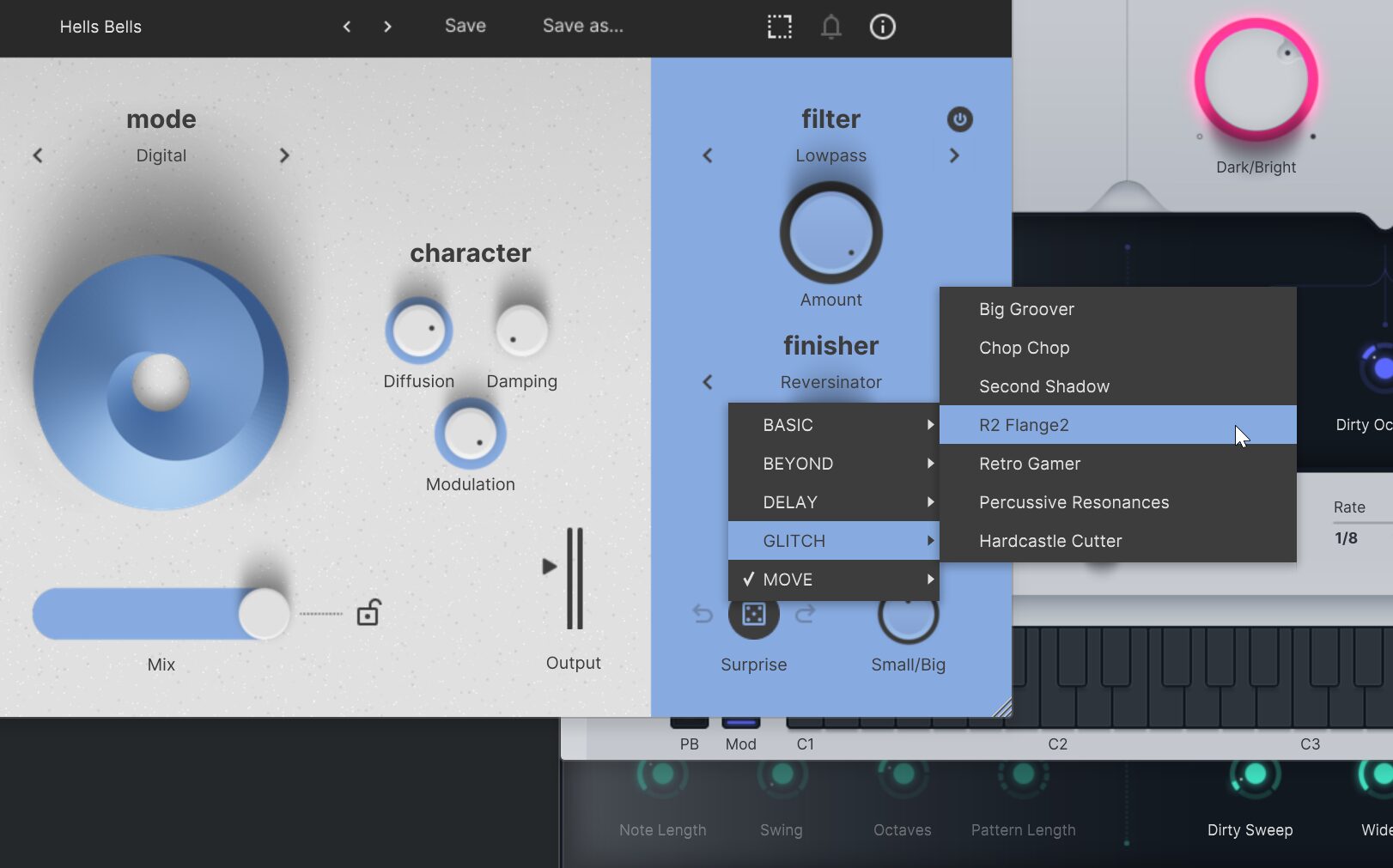Open the Save as... dialog
This screenshot has width=1393, height=868.
[x=583, y=26]
